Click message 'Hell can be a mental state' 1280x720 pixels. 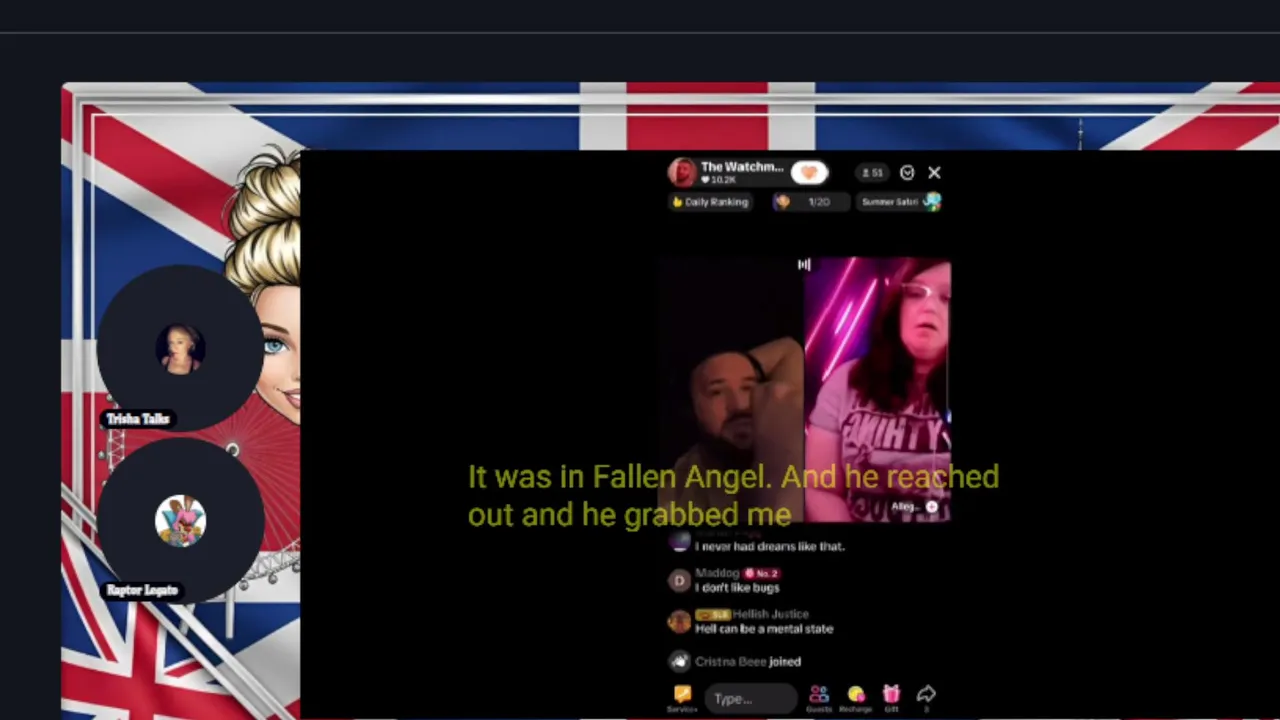(x=764, y=629)
